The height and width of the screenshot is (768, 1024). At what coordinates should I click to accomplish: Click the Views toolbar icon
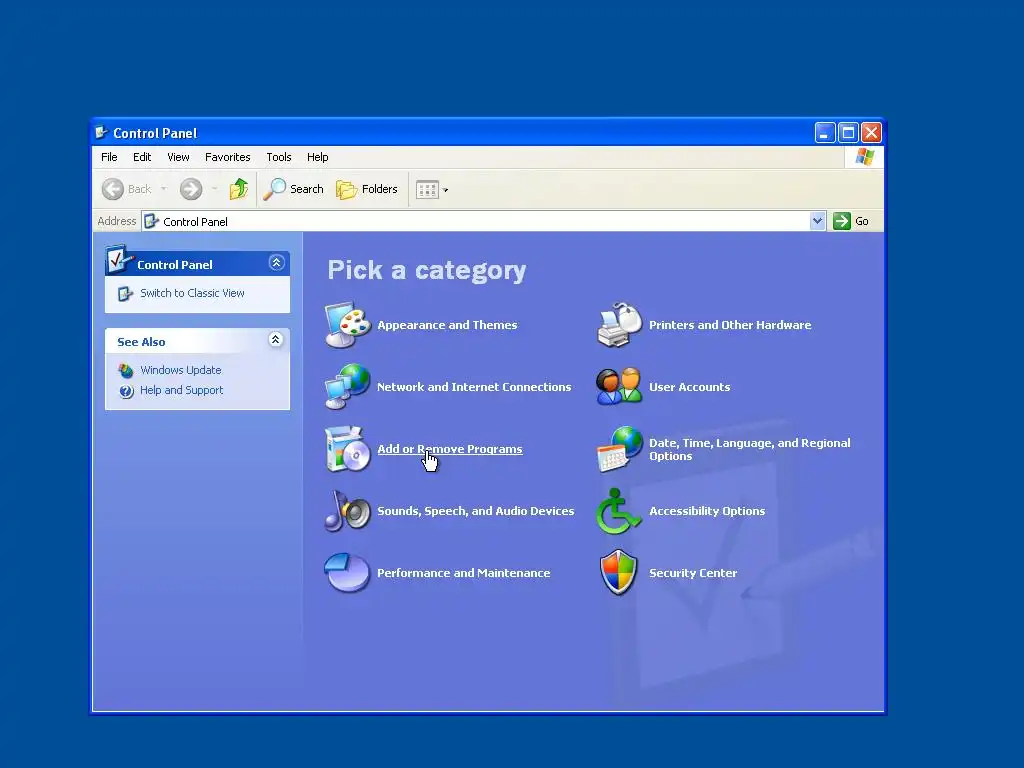pos(428,190)
